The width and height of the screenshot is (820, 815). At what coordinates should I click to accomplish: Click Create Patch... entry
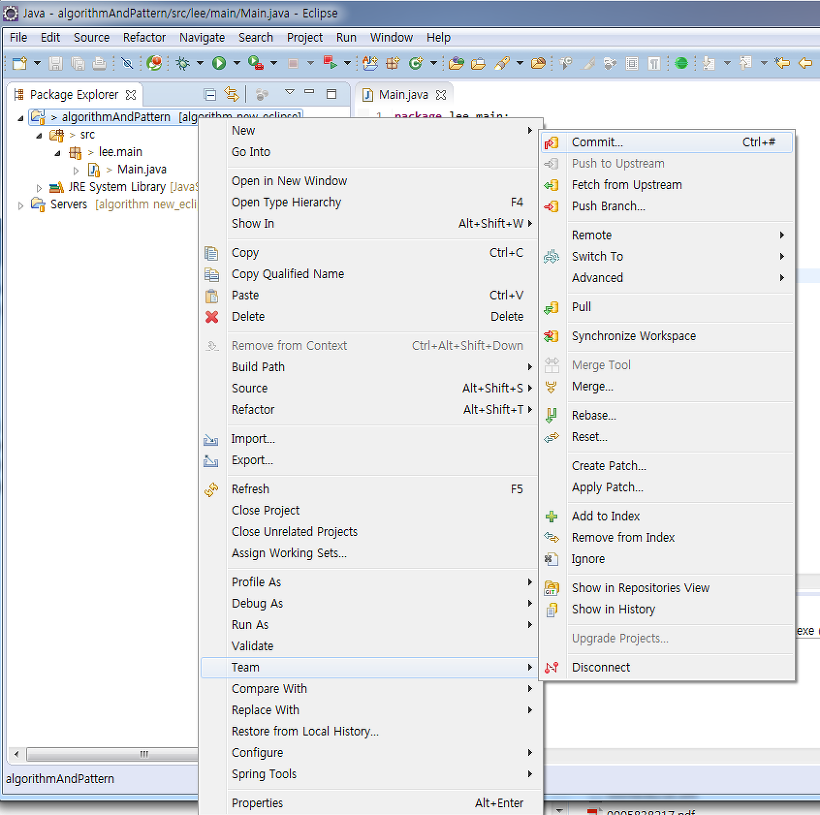(x=666, y=466)
